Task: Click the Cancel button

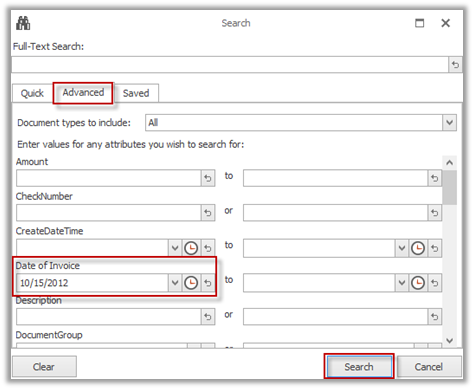Action: (x=429, y=367)
